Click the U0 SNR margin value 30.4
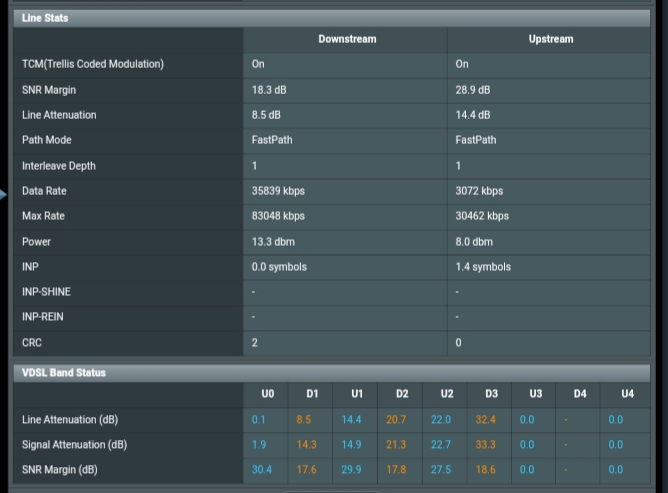Image resolution: width=668 pixels, height=493 pixels. coord(262,470)
